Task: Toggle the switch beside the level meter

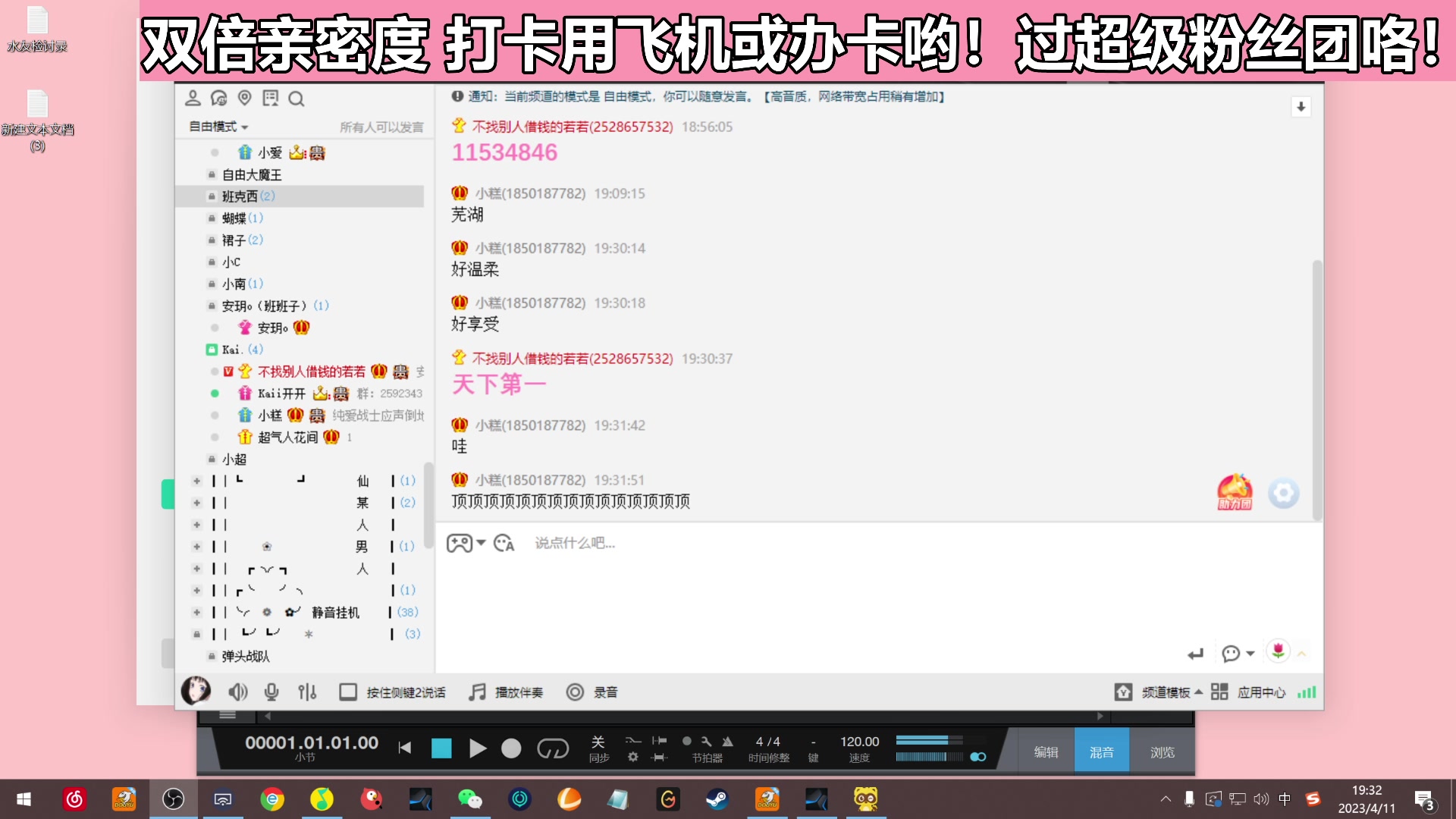Action: click(x=978, y=757)
